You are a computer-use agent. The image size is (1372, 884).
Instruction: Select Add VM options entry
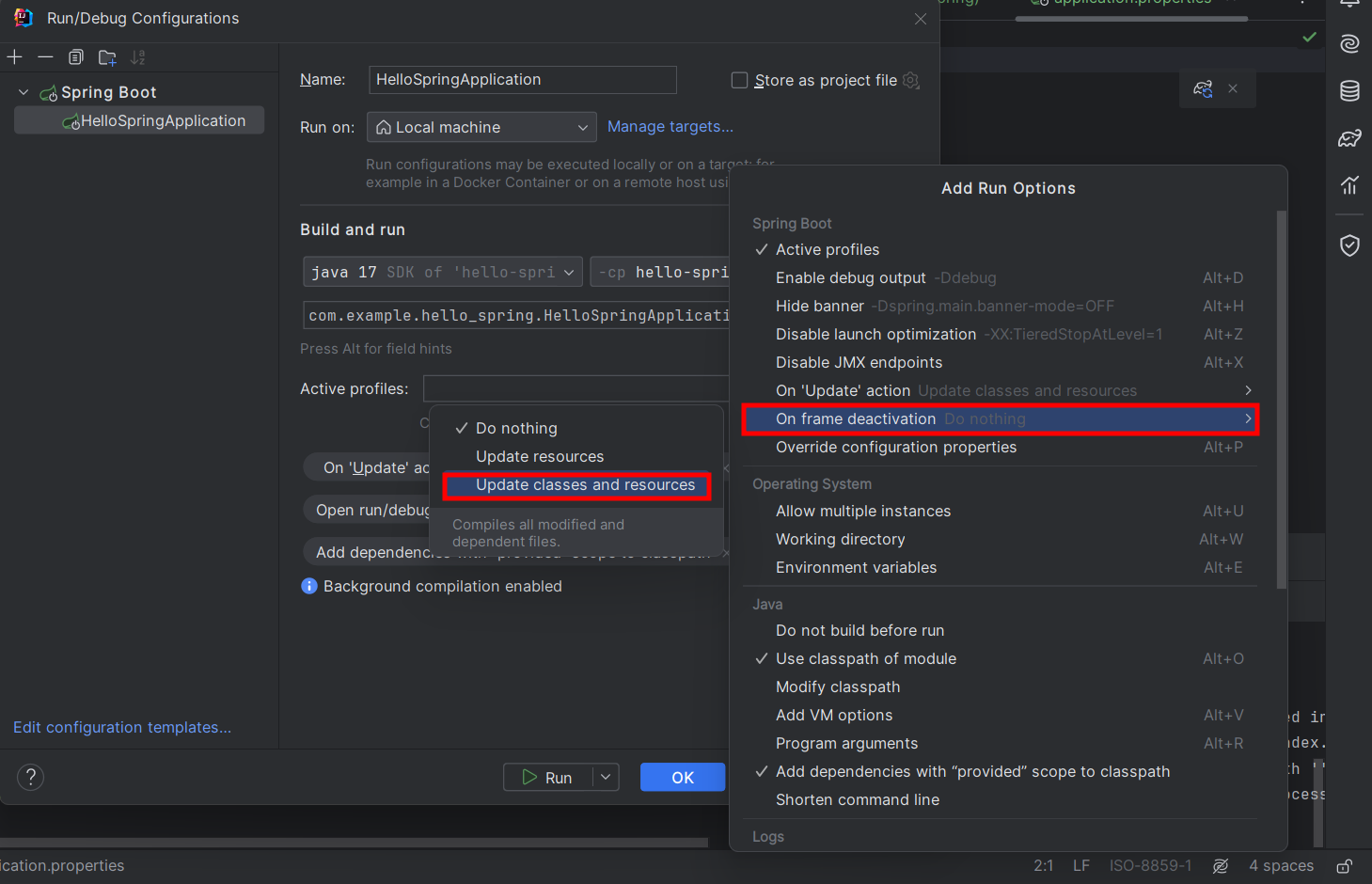point(1001,715)
